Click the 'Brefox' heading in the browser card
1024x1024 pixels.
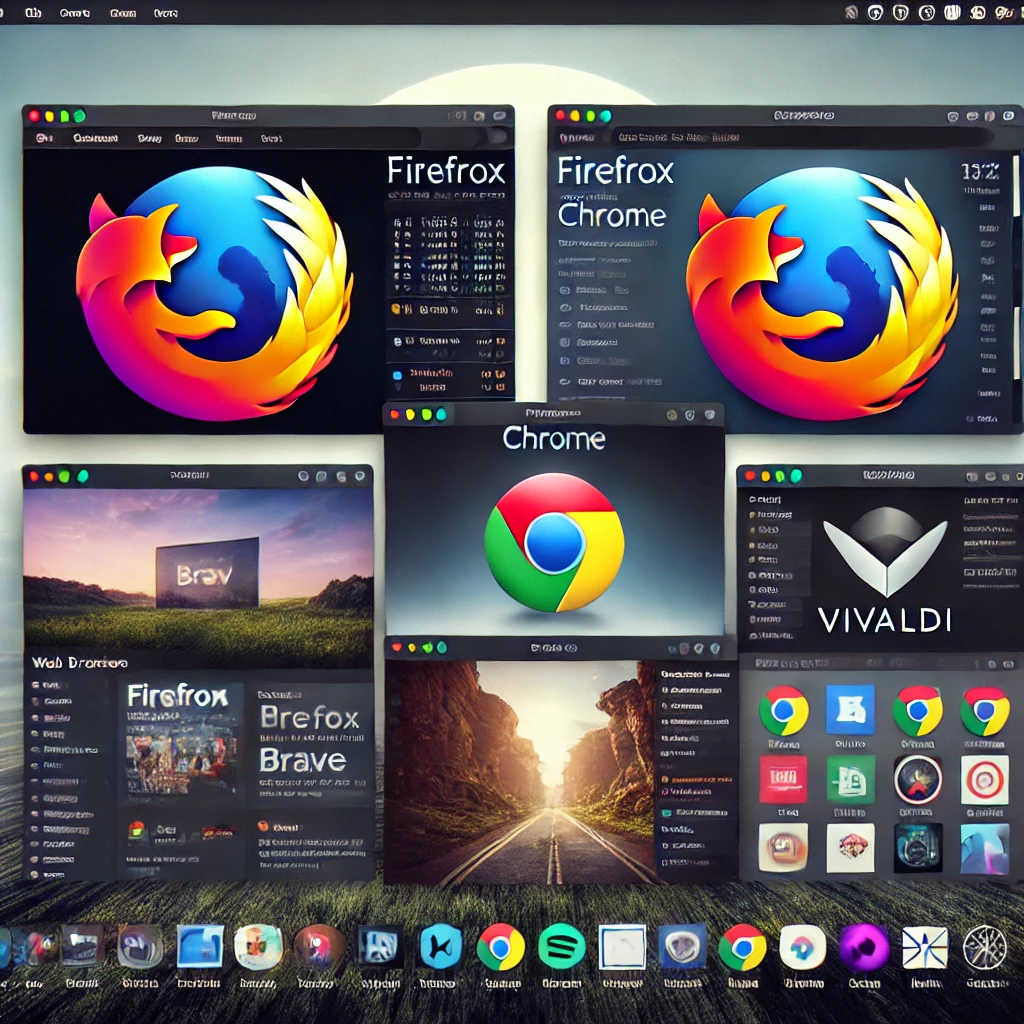pyautogui.click(x=310, y=718)
